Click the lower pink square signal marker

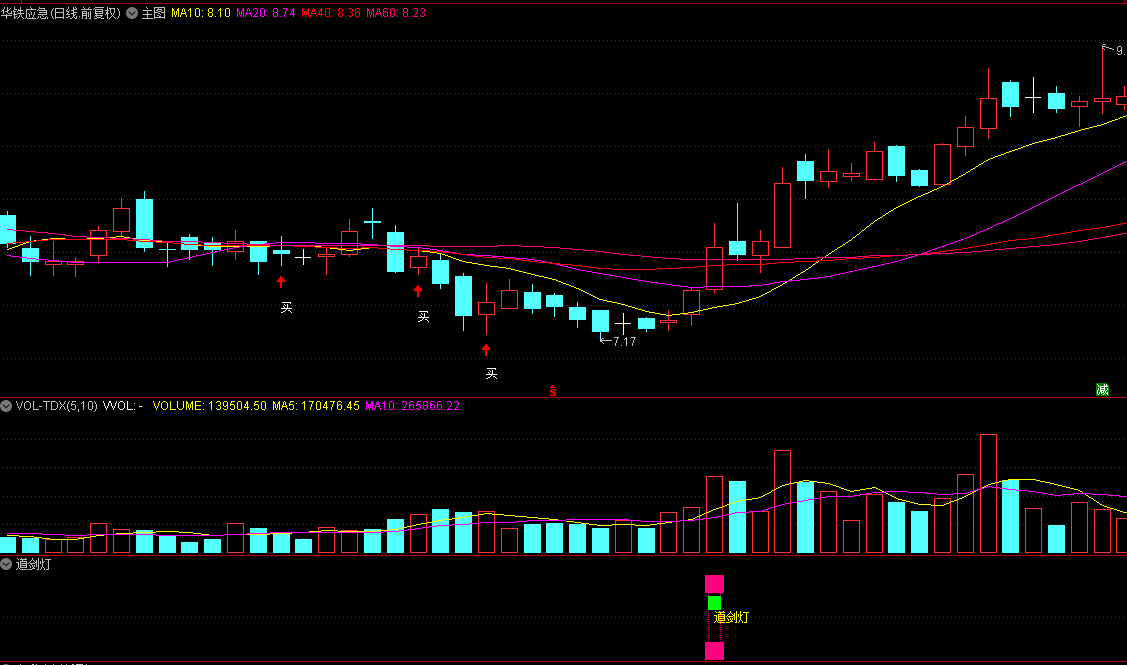click(x=714, y=651)
